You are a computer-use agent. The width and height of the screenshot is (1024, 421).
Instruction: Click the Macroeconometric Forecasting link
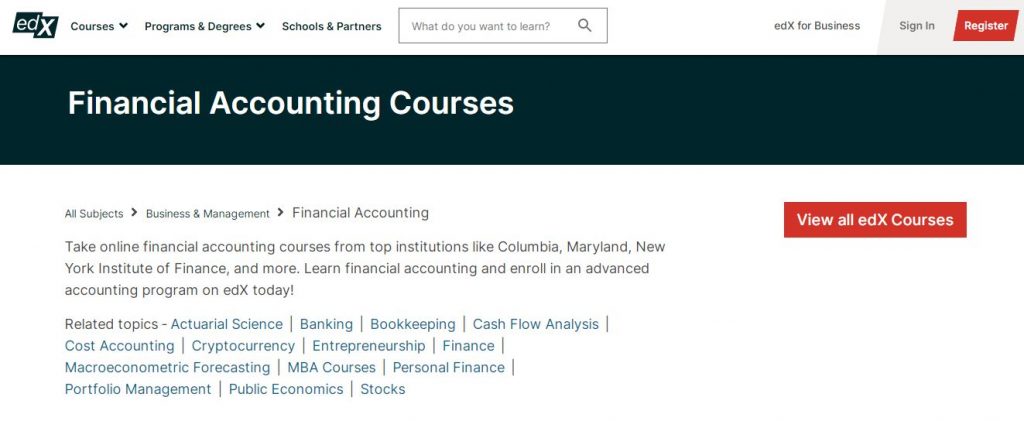tap(167, 368)
